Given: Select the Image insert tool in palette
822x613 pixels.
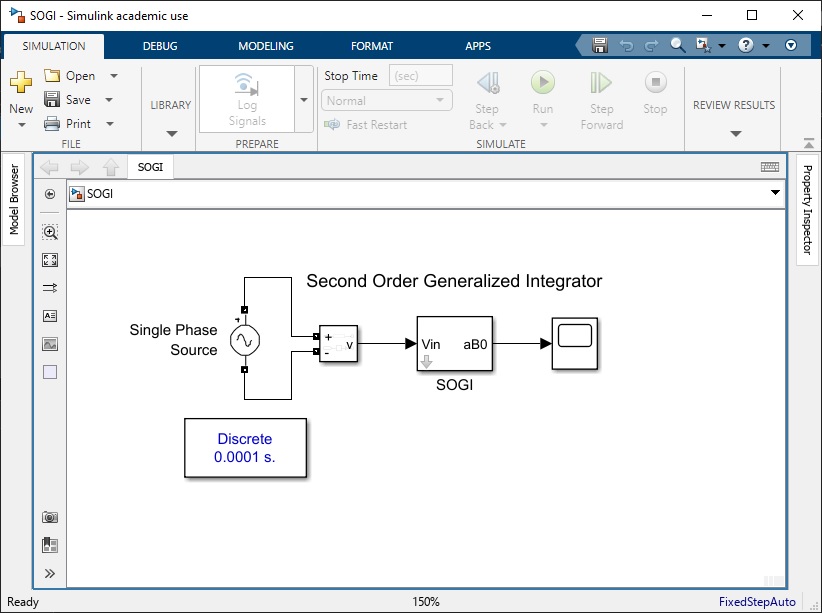Looking at the screenshot, I should pyautogui.click(x=50, y=344).
